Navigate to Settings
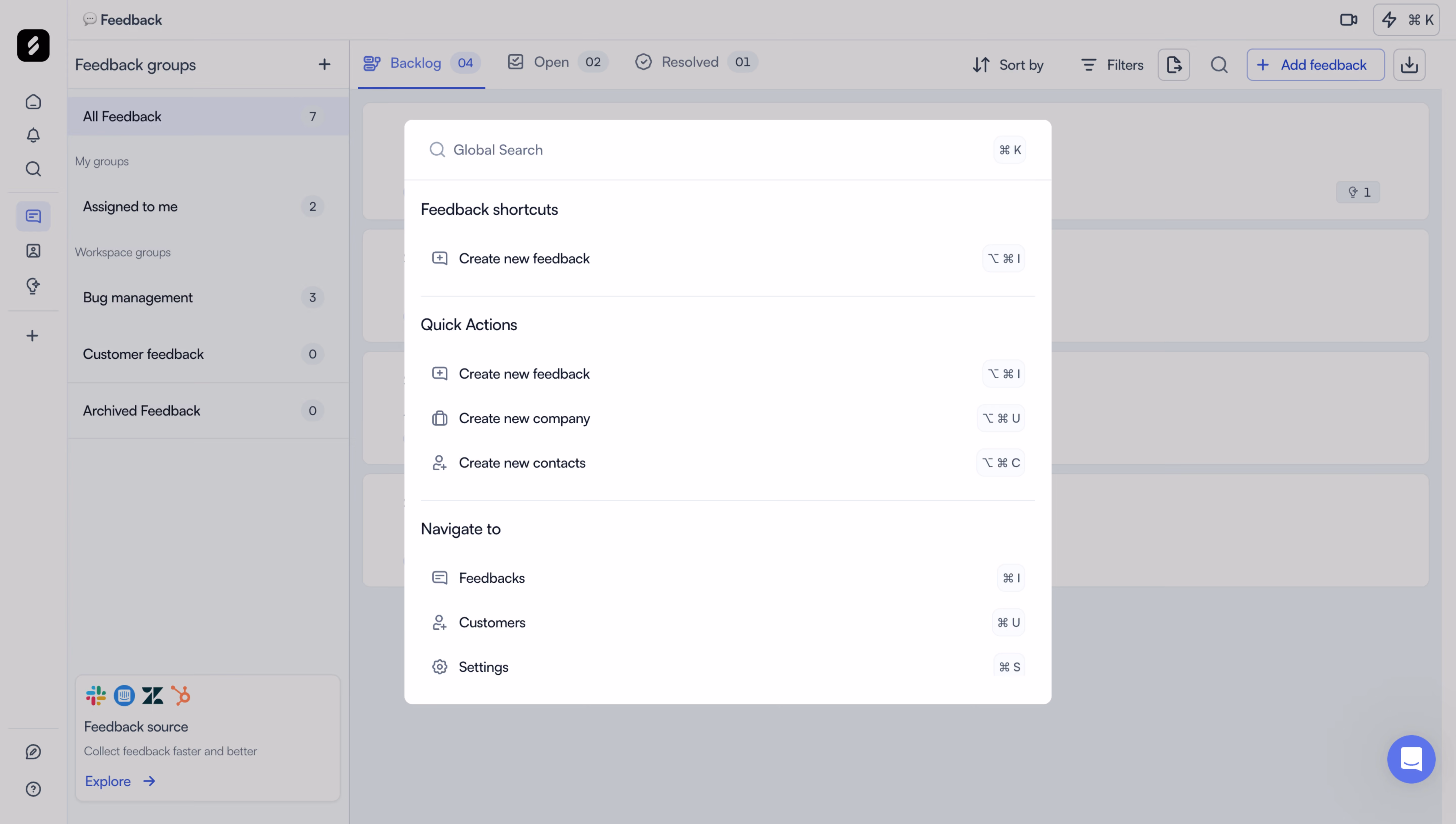1456x824 pixels. pos(728,667)
